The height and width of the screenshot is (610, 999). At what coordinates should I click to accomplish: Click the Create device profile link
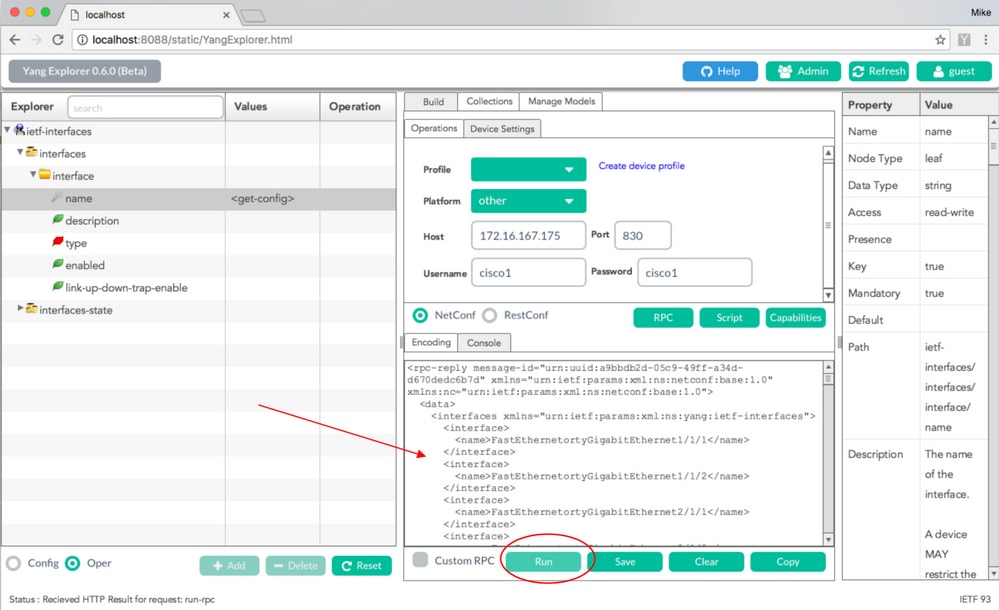click(x=642, y=166)
